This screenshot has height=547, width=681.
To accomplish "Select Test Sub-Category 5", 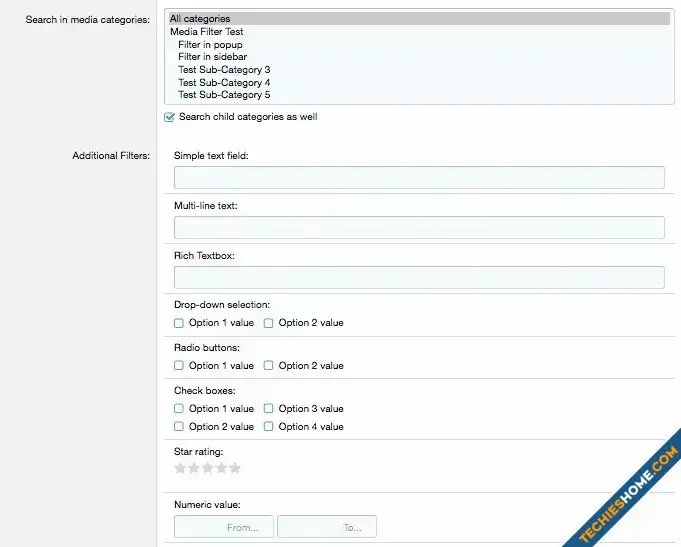I will click(419, 95).
